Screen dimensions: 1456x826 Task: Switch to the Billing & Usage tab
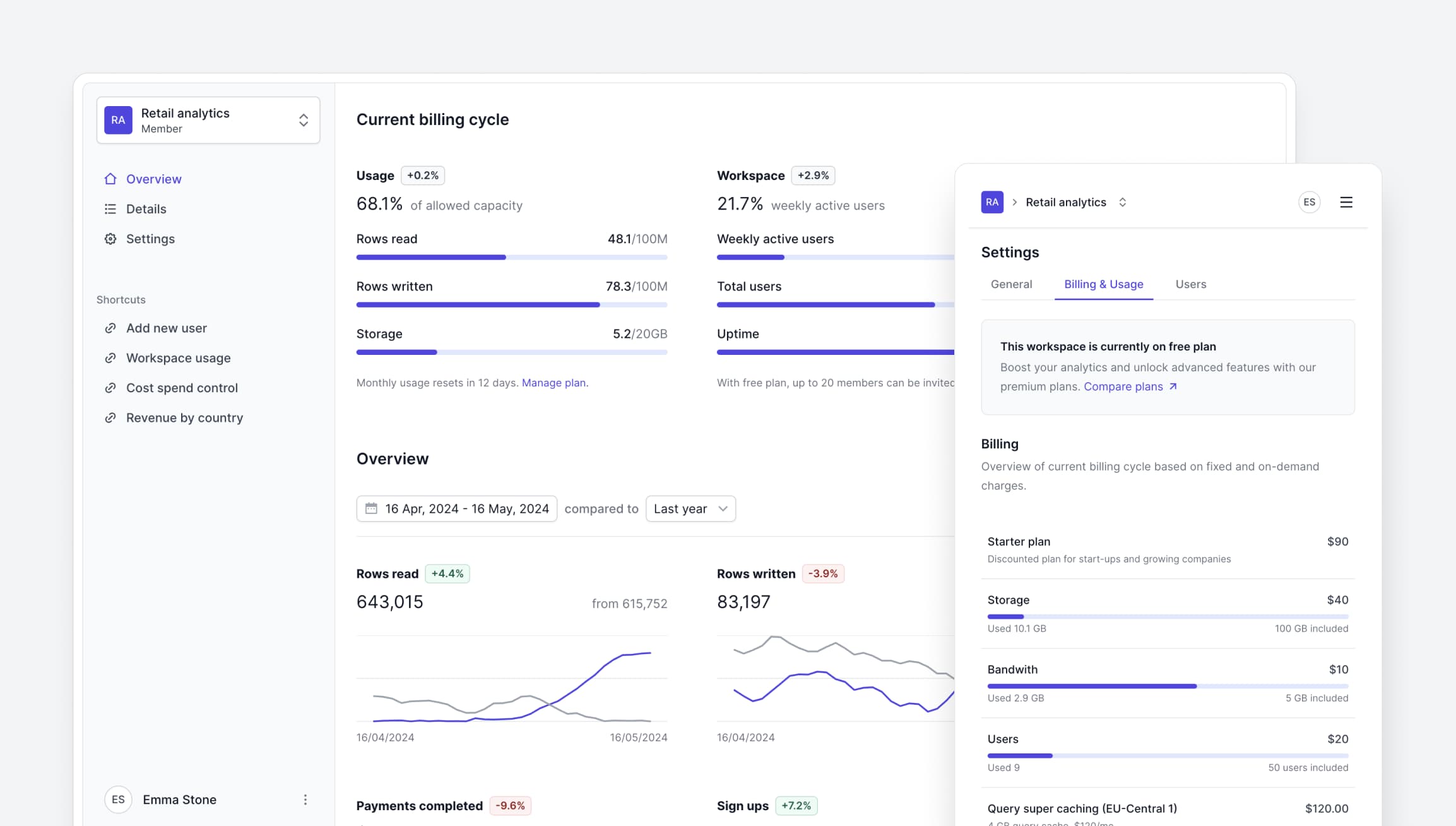(1103, 284)
